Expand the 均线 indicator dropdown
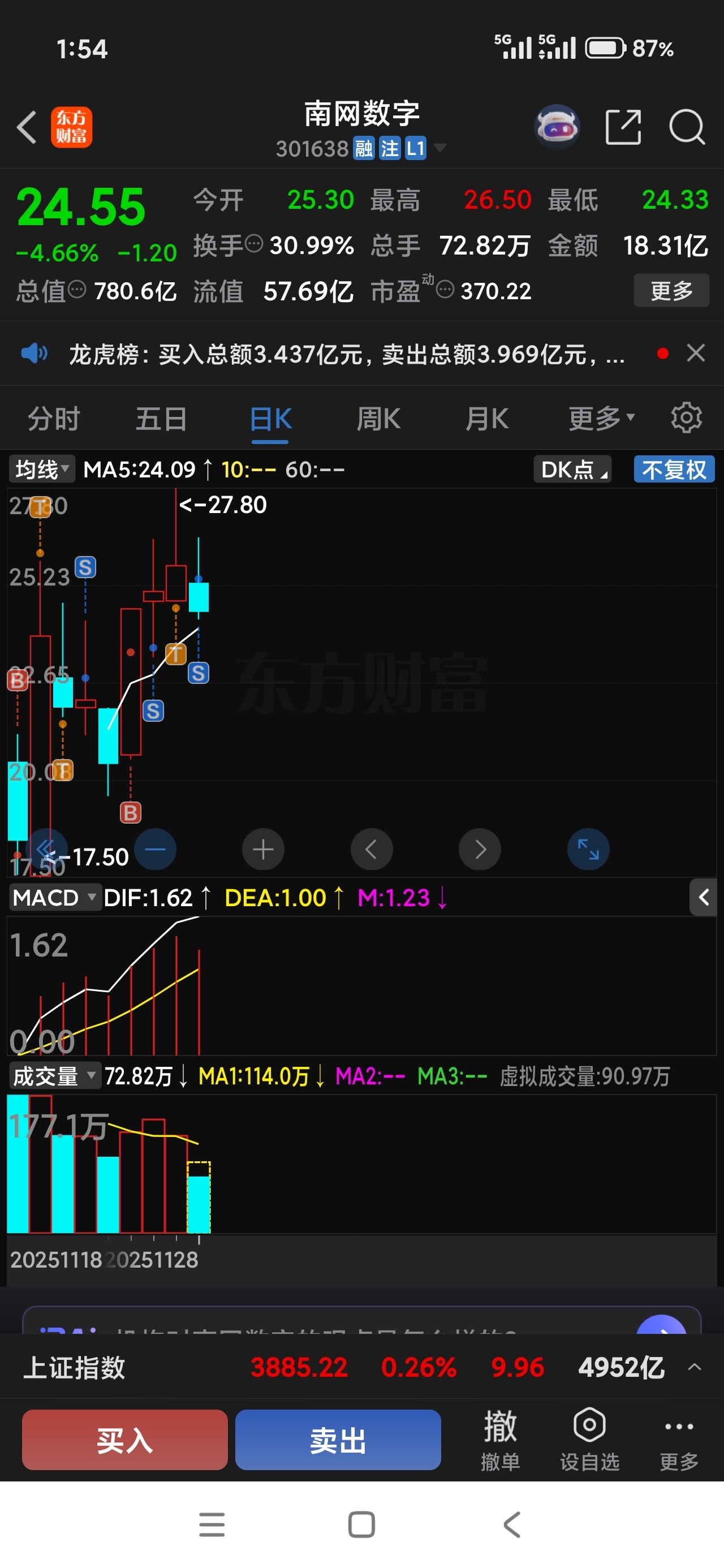This screenshot has width=724, height=1568. (42, 470)
